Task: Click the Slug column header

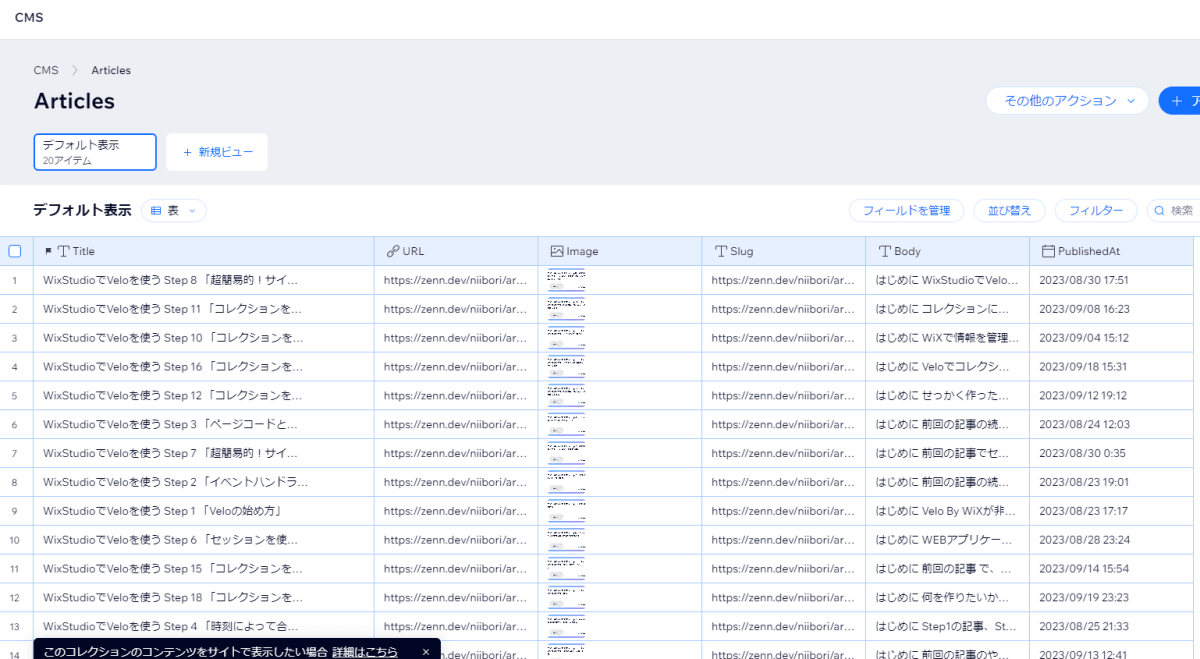Action: click(784, 251)
